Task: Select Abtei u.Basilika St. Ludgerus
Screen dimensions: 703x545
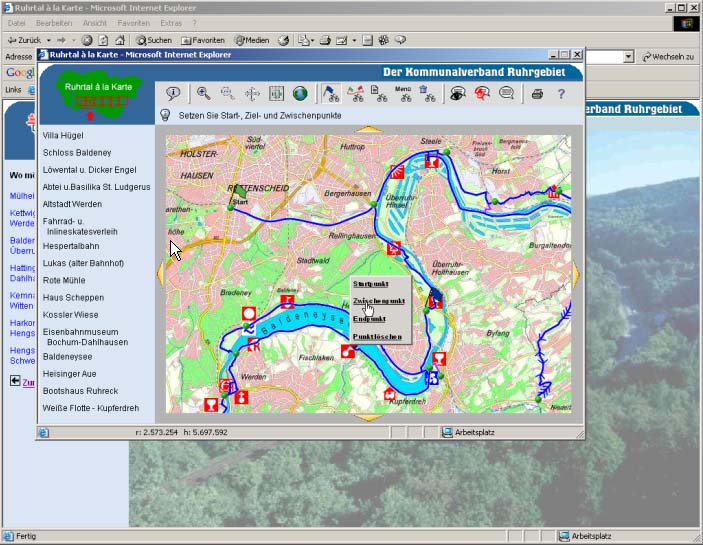Action: pos(96,187)
